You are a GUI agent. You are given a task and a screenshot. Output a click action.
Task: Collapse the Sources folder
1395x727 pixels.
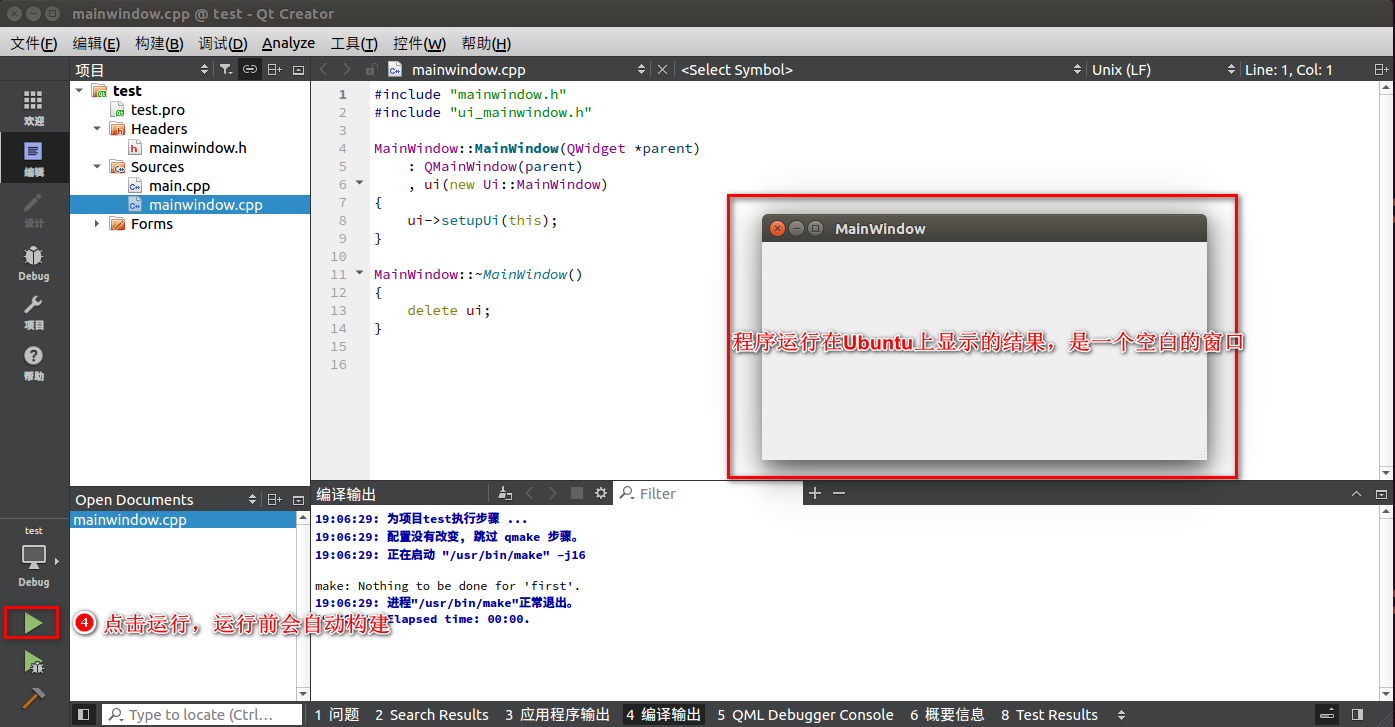point(96,166)
